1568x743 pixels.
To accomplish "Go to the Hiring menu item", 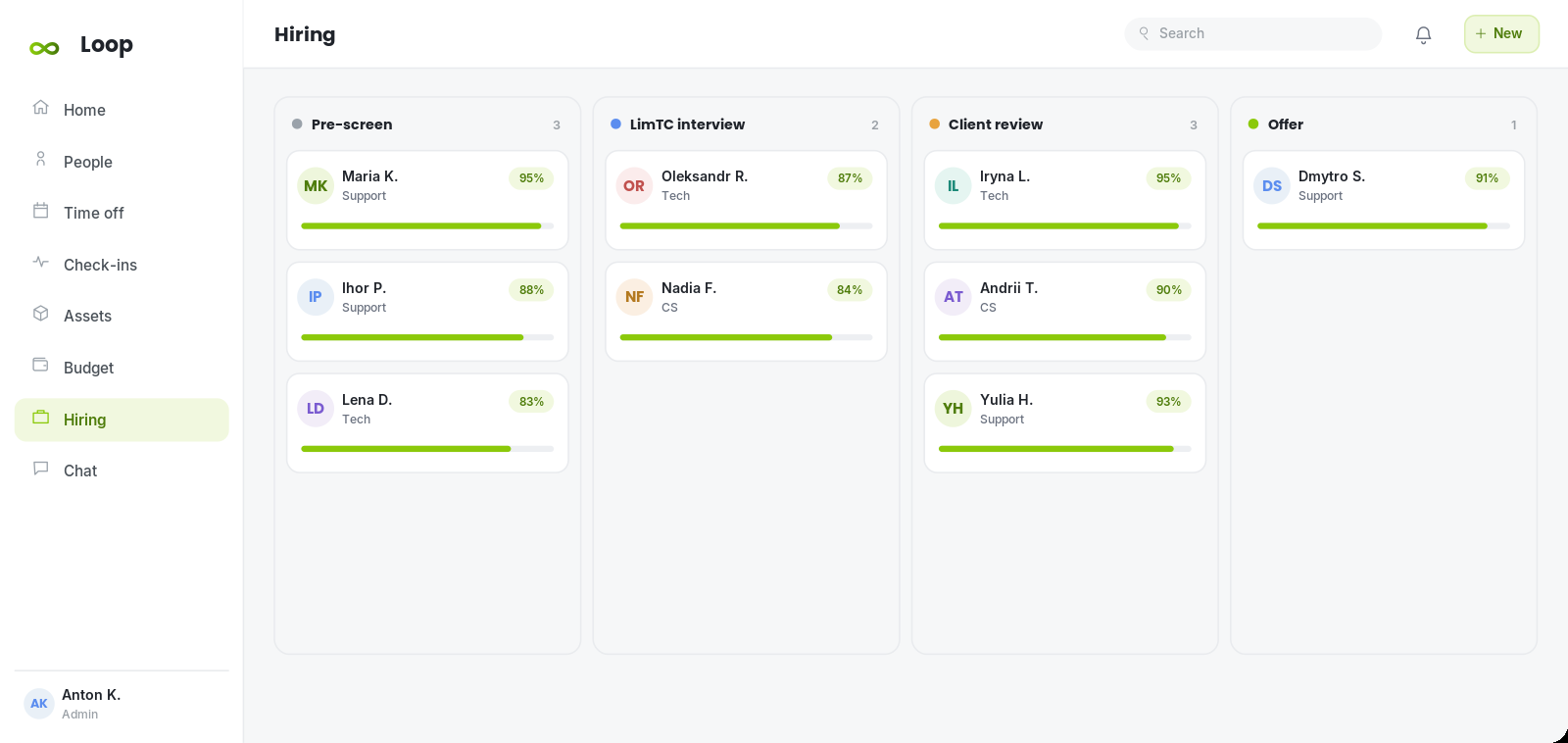I will click(122, 420).
